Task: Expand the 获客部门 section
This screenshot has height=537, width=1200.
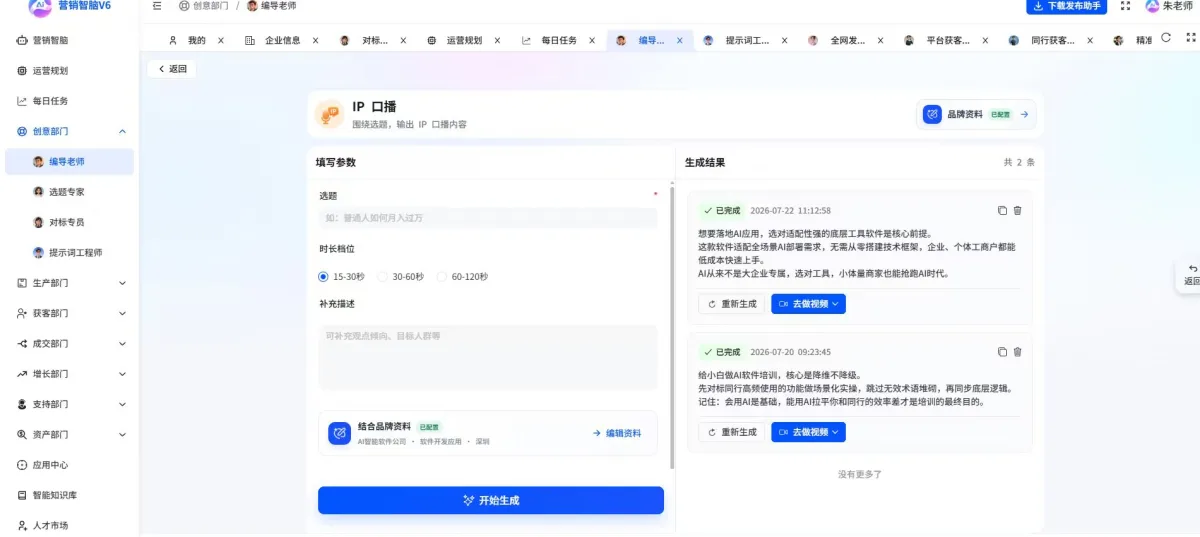Action: (122, 313)
